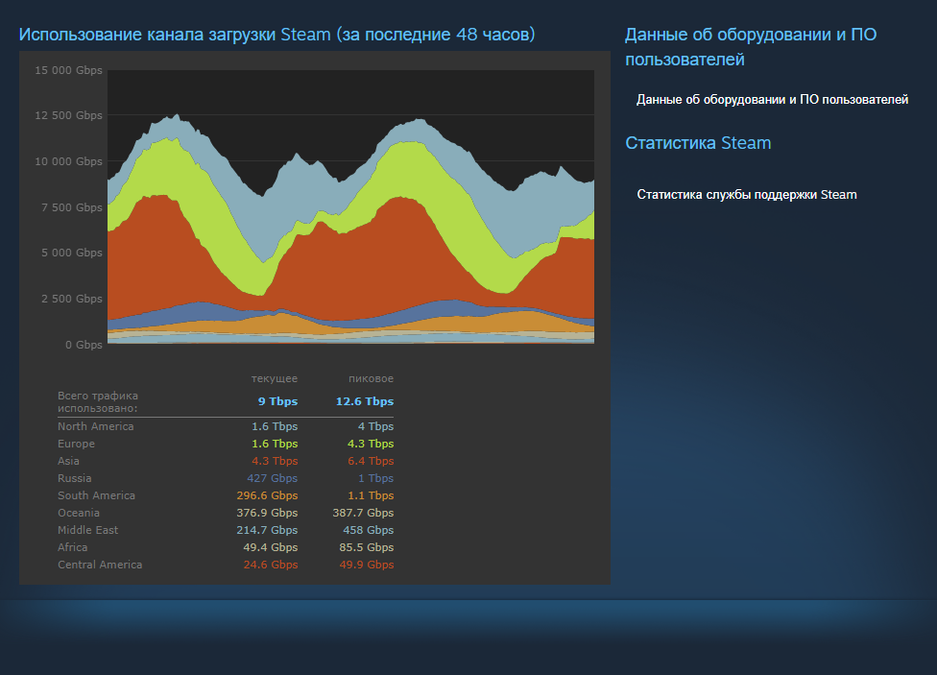Click the 'Всего трафика использовано' label
The width and height of the screenshot is (937, 675).
coord(97,402)
